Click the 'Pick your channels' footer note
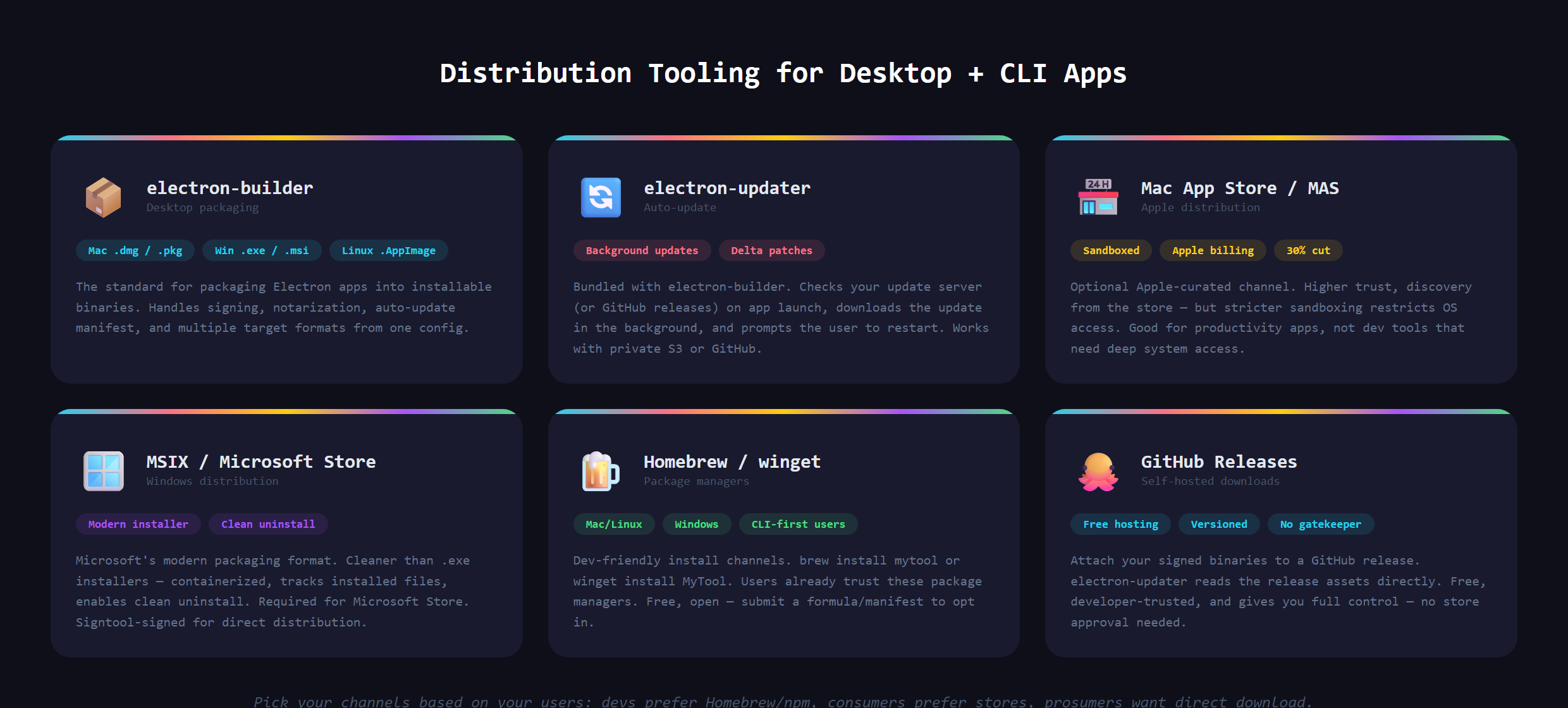 click(x=783, y=701)
